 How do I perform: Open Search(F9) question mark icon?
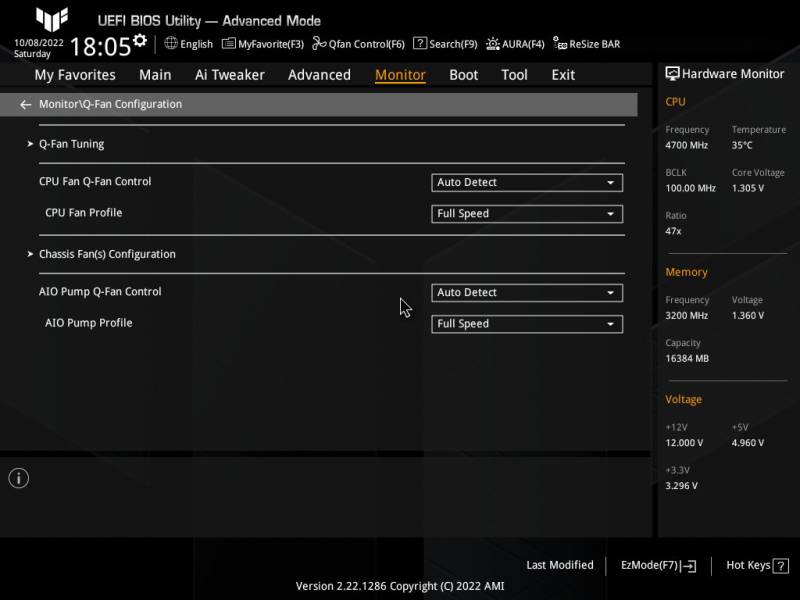[x=419, y=43]
